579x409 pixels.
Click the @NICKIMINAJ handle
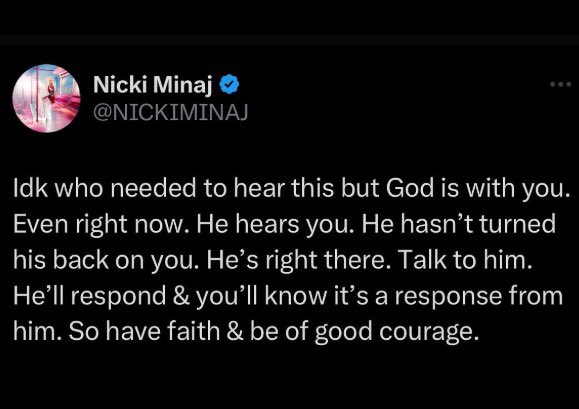[x=171, y=112]
